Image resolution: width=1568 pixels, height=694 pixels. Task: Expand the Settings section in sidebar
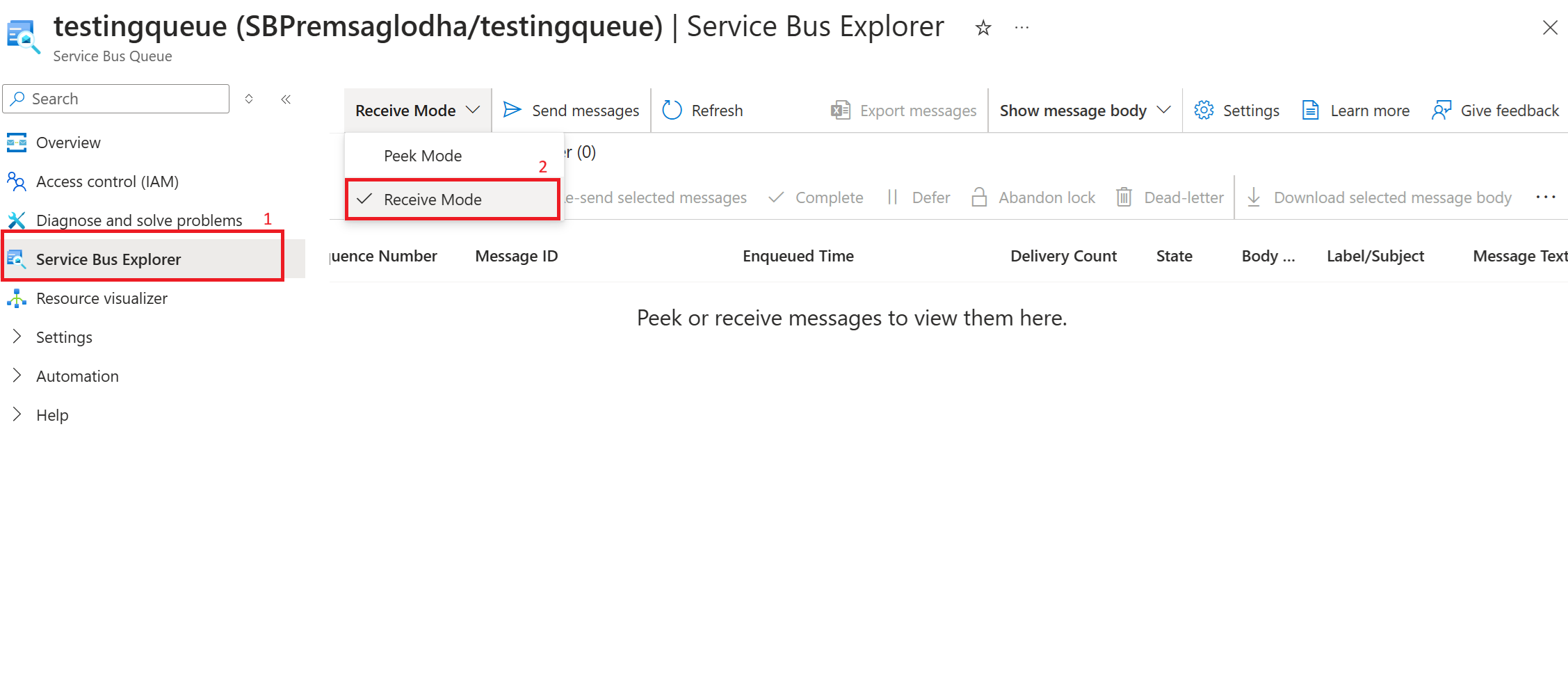(x=64, y=337)
